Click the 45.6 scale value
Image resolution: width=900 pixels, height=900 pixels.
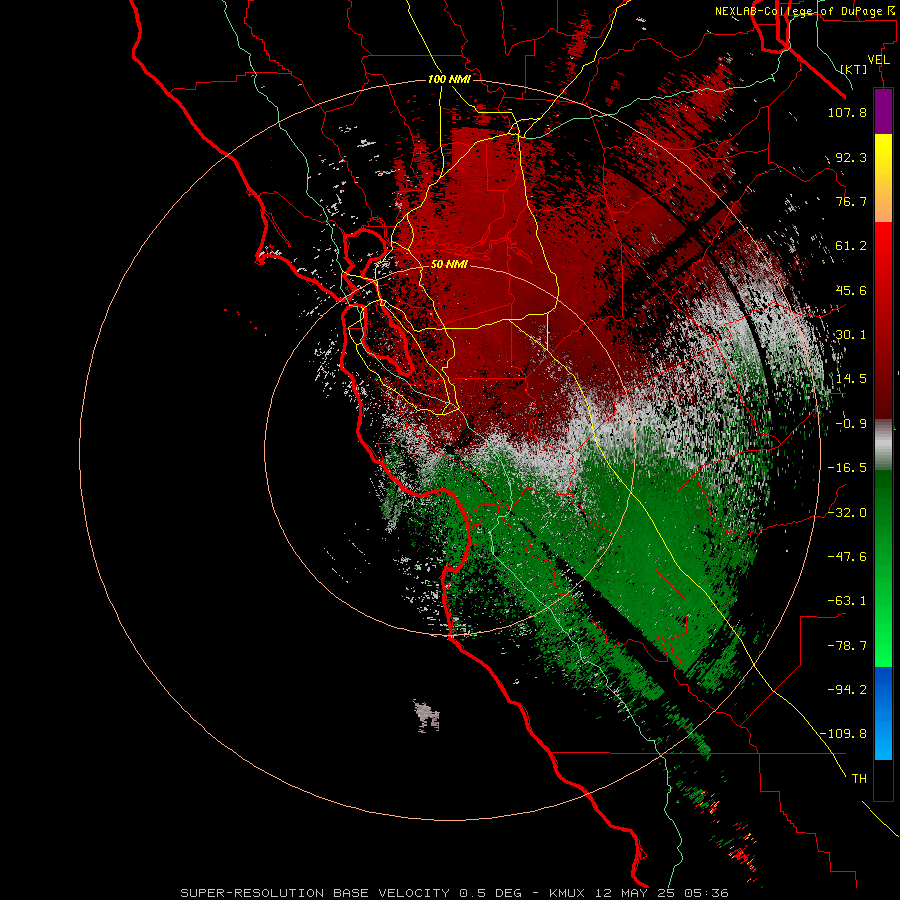click(851, 290)
